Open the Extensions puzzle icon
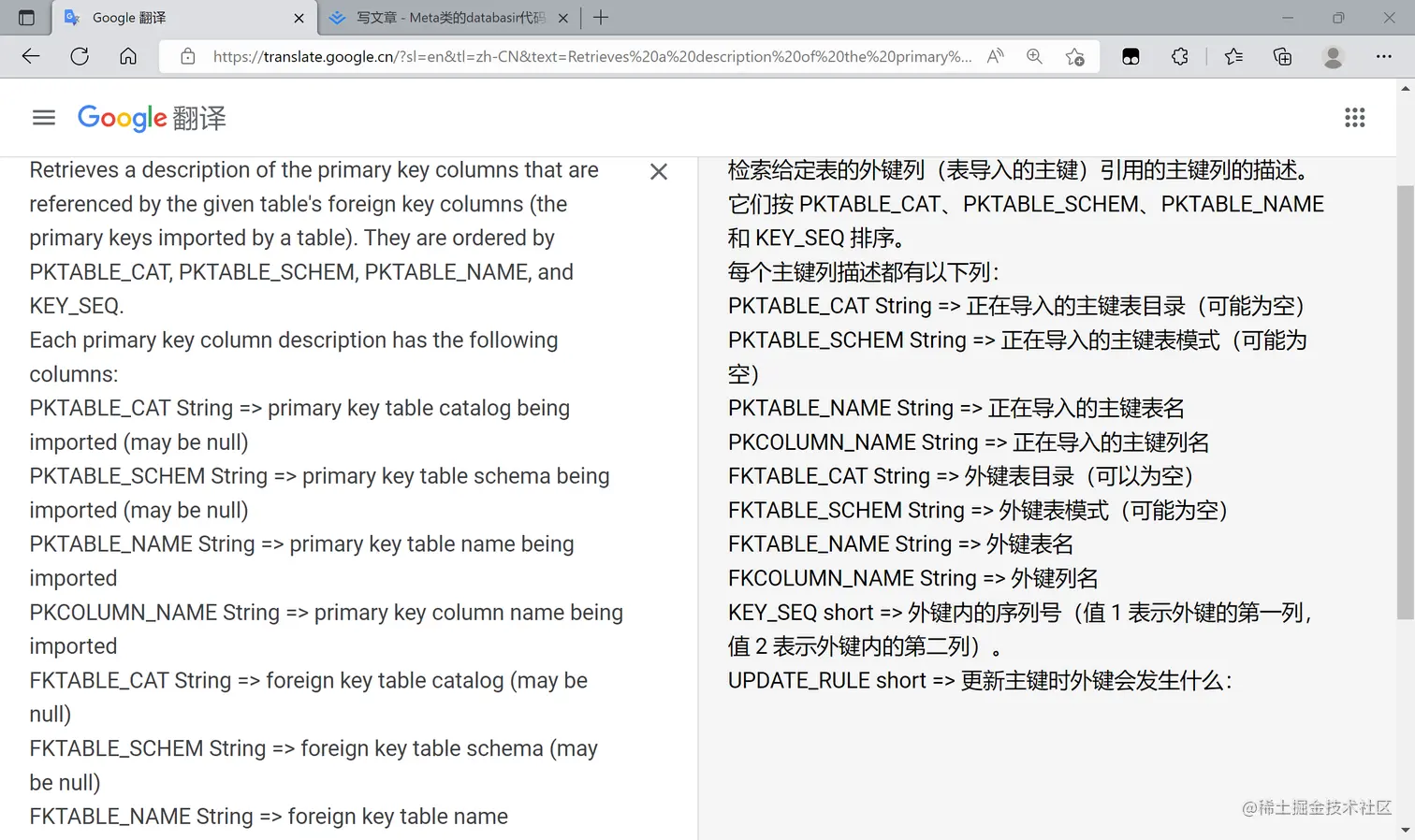 1180,56
